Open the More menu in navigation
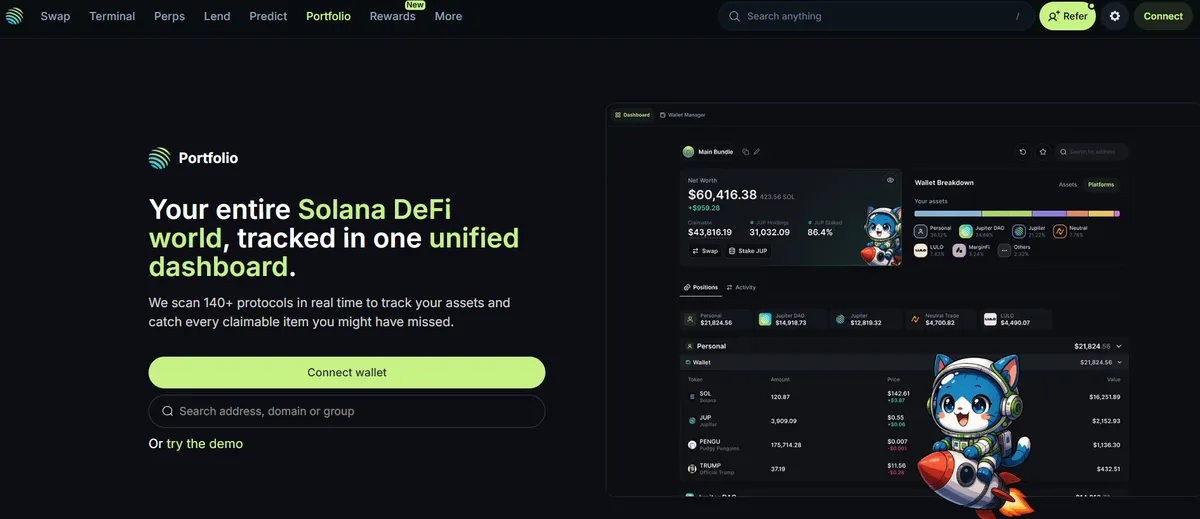The image size is (1200, 519). pyautogui.click(x=448, y=16)
